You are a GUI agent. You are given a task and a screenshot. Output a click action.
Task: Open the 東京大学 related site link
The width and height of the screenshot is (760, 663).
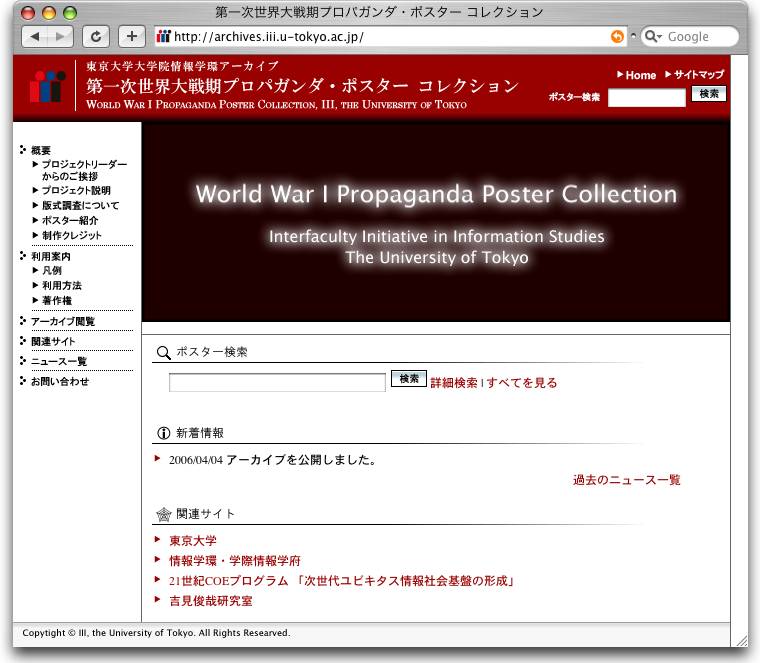192,540
